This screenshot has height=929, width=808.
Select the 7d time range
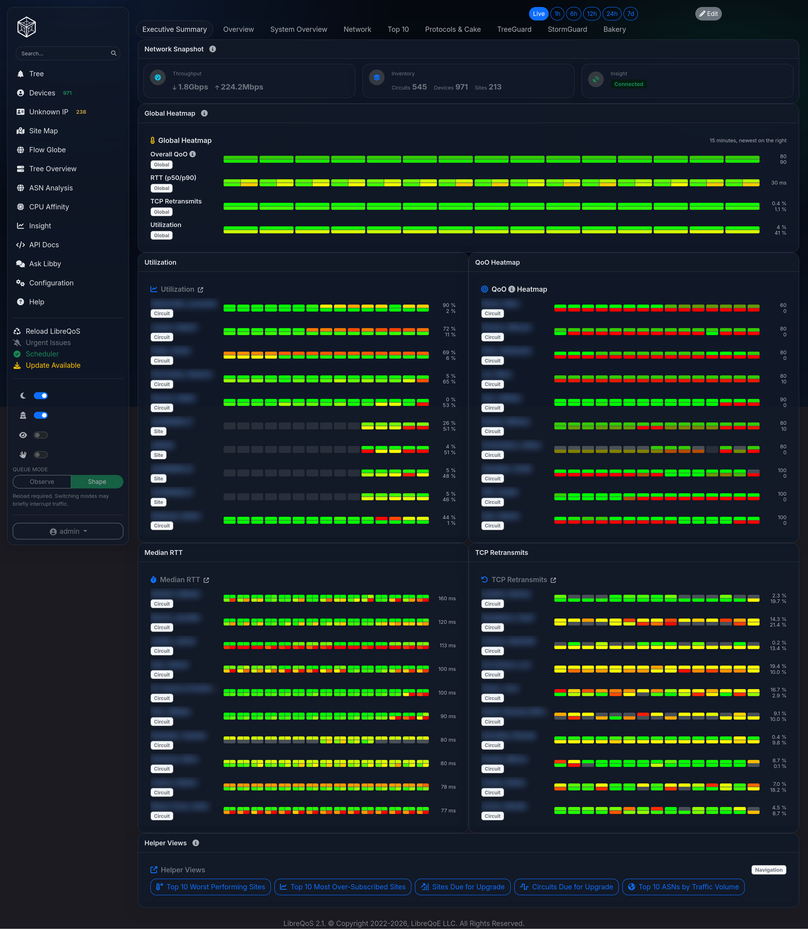click(x=630, y=14)
